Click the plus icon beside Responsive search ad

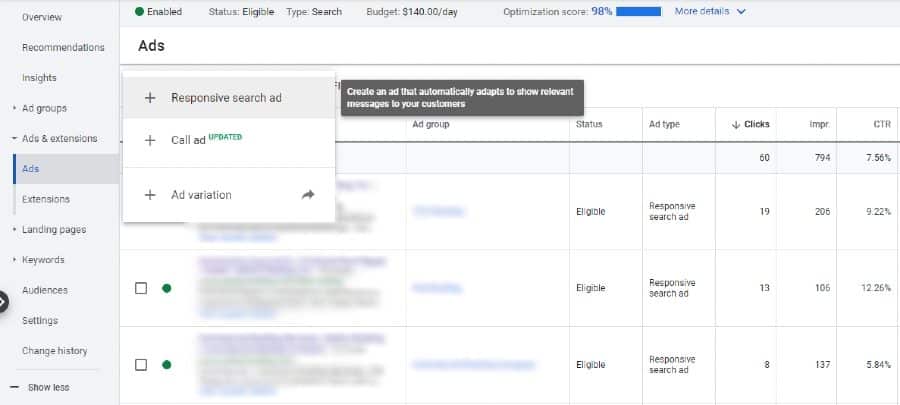(150, 98)
